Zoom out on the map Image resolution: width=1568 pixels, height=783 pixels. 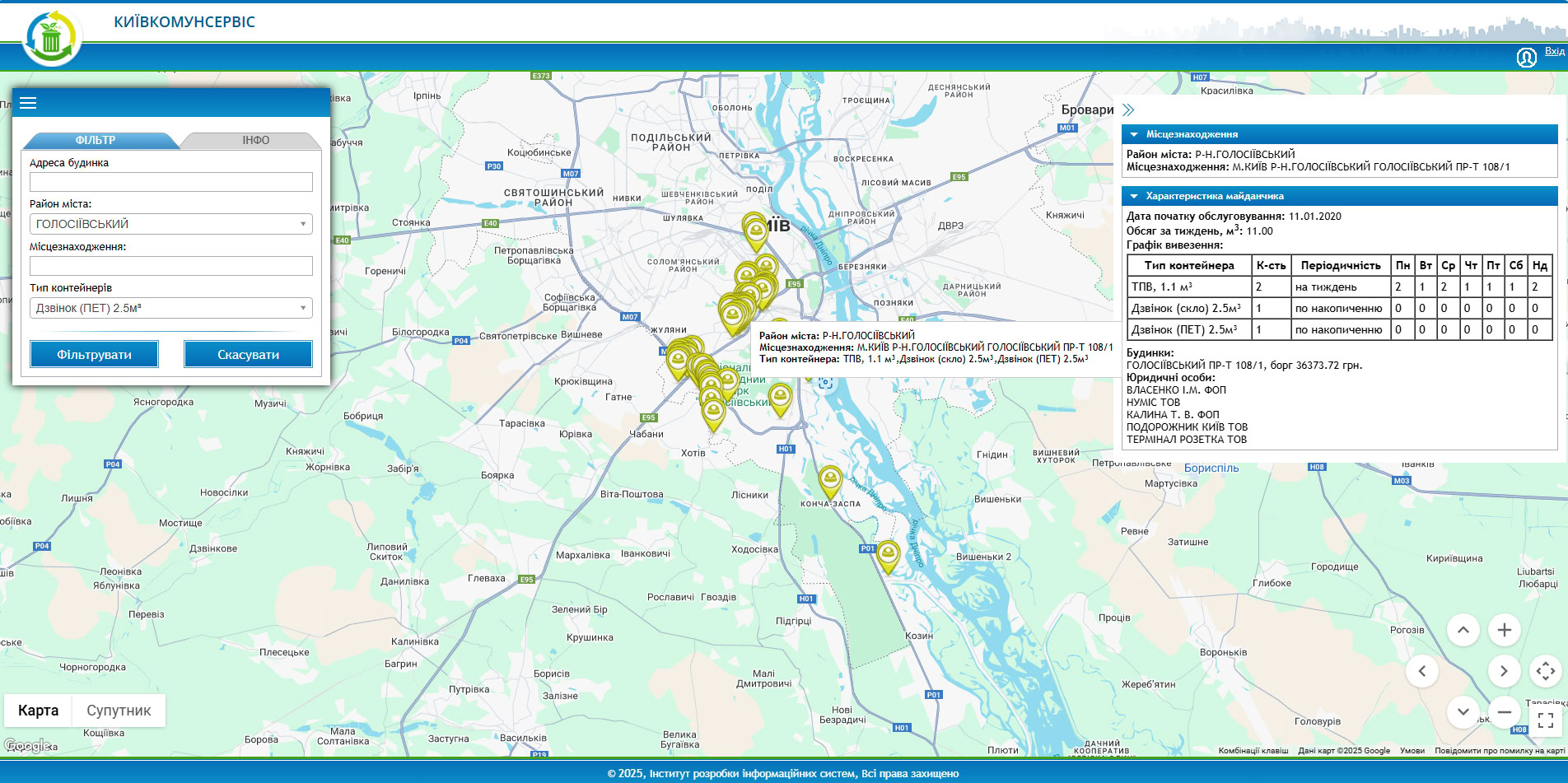1504,711
